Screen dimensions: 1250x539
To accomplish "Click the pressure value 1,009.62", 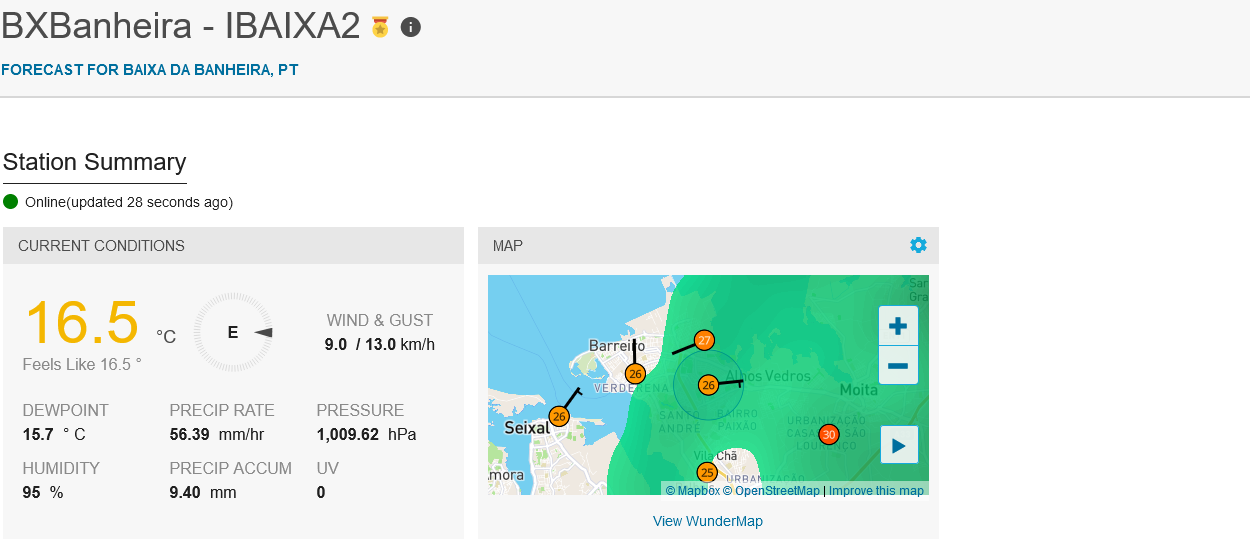I will 348,434.
